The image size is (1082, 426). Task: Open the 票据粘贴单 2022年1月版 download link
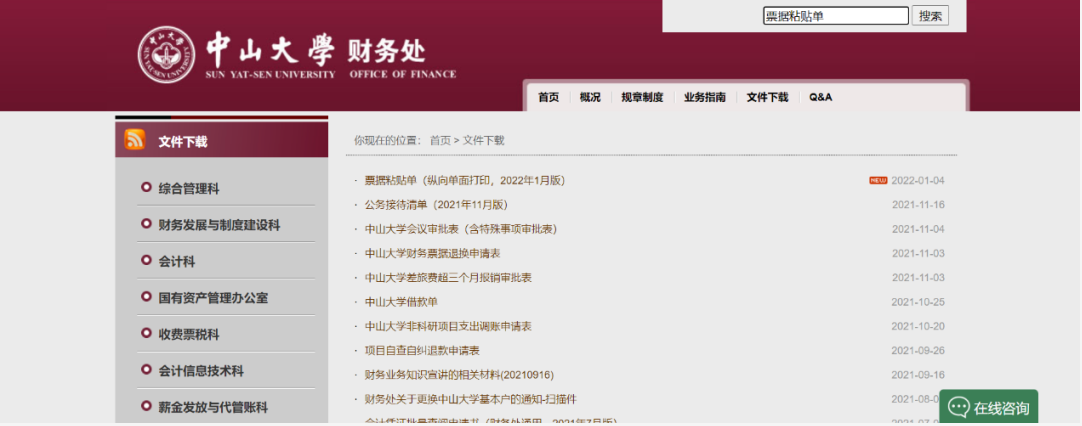point(464,180)
